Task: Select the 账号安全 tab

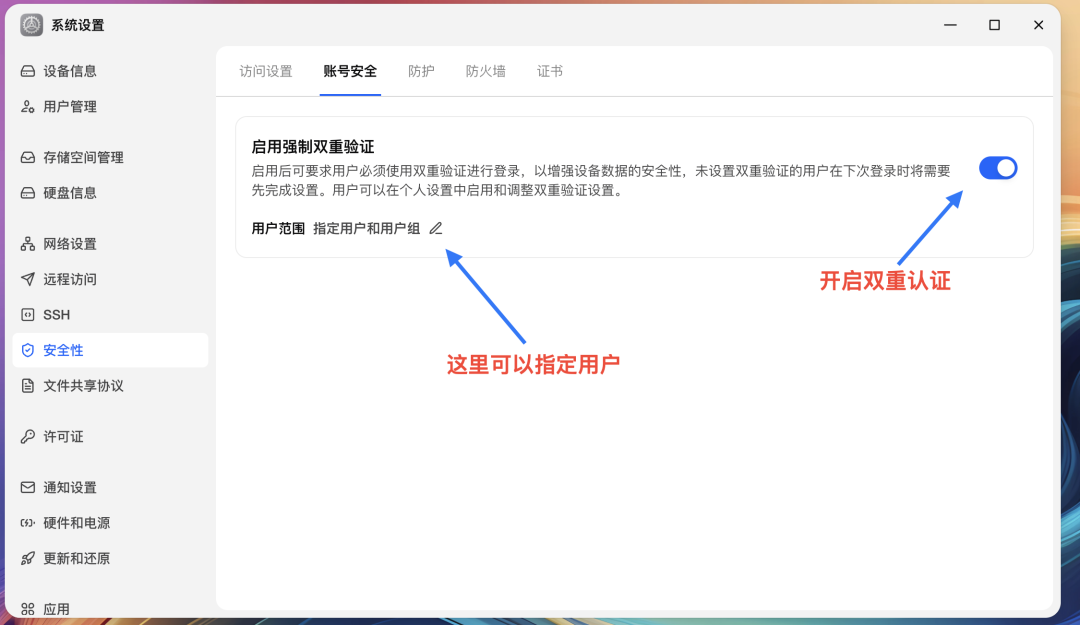Action: tap(350, 72)
